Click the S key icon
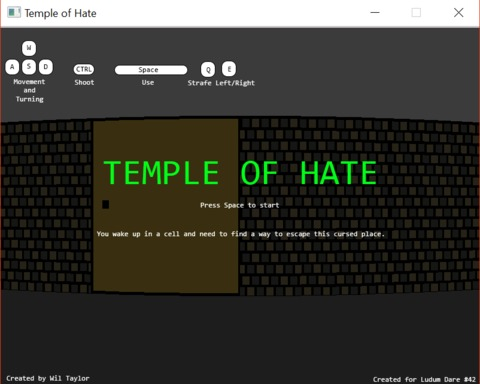 click(x=29, y=67)
